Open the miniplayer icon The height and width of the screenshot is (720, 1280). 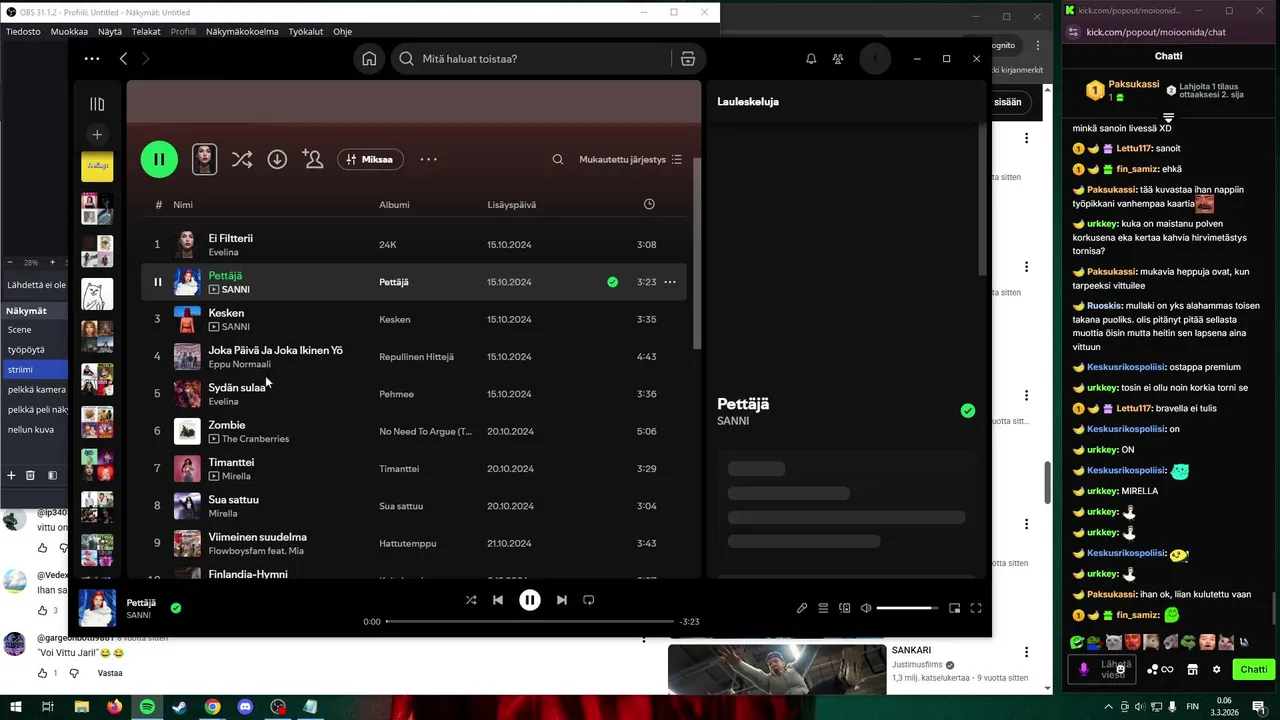click(x=955, y=608)
